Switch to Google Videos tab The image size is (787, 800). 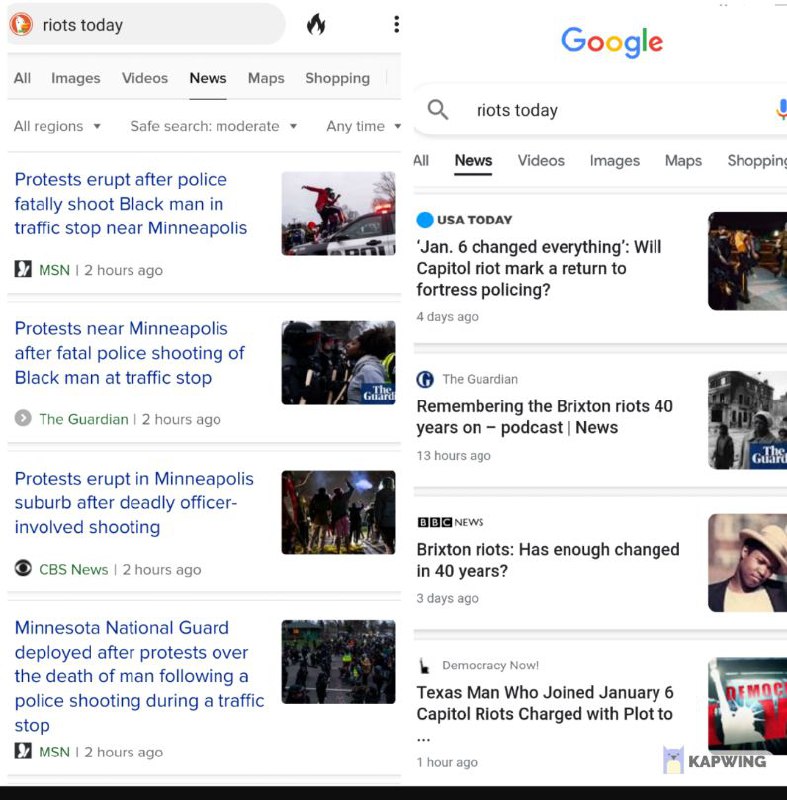(x=541, y=160)
